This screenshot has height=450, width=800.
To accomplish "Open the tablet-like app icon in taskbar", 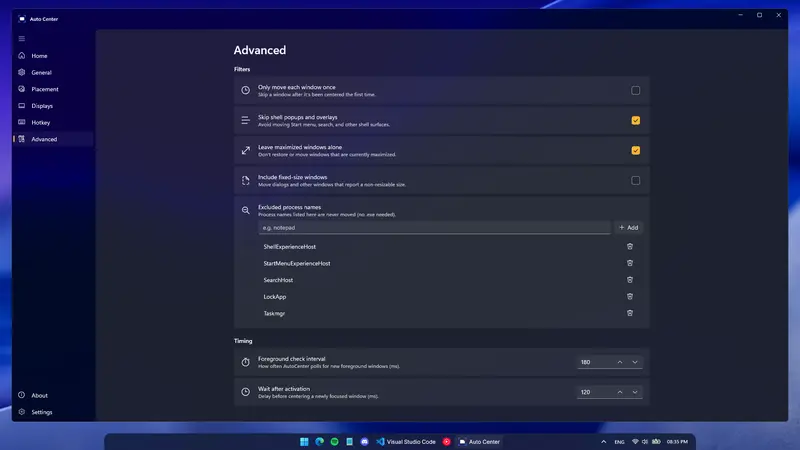I will tap(349, 442).
